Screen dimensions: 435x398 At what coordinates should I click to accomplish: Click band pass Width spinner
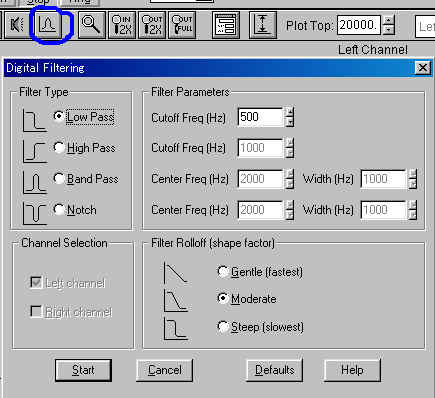click(412, 179)
